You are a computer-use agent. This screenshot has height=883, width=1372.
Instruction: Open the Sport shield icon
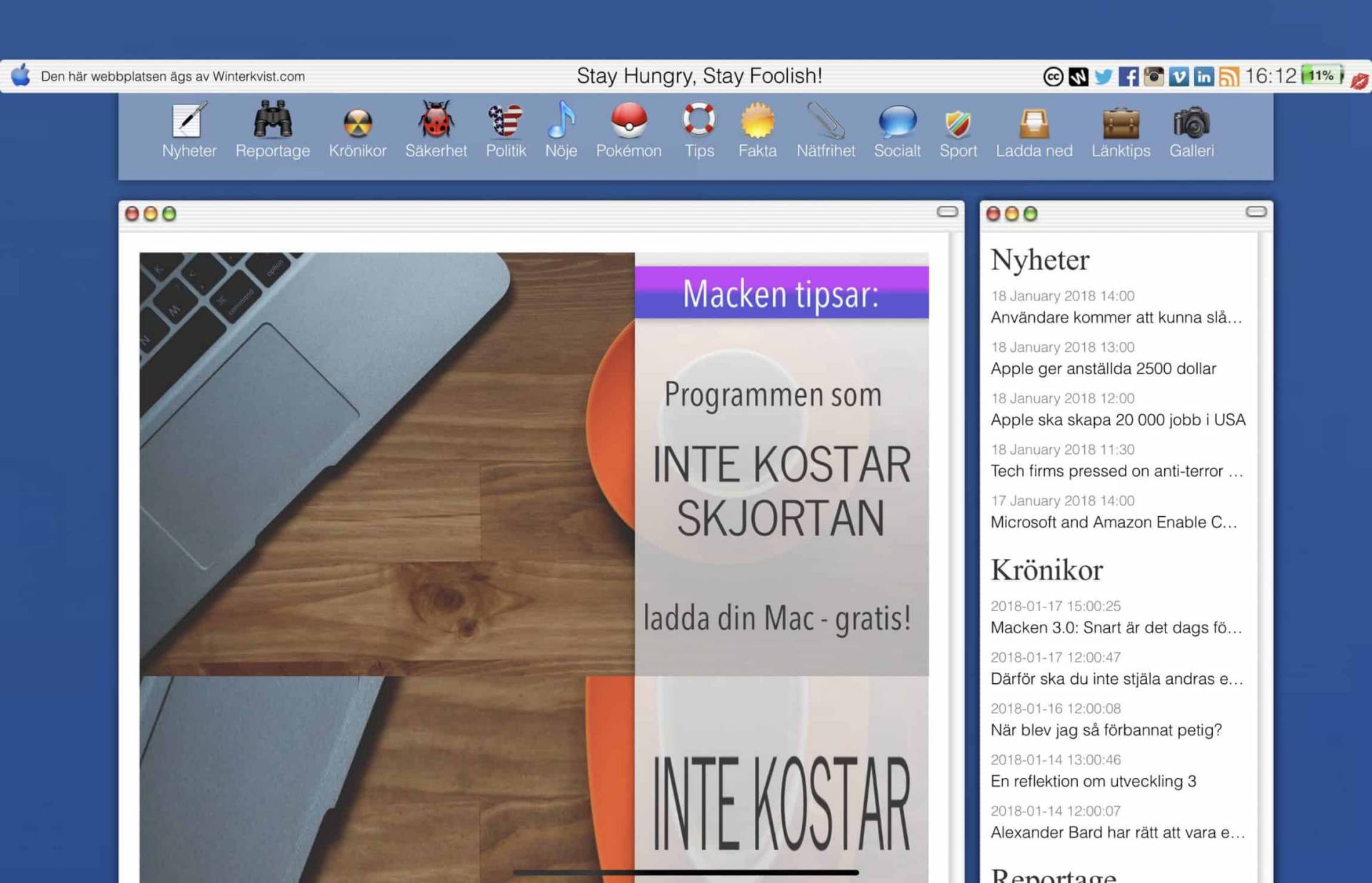coord(958,124)
